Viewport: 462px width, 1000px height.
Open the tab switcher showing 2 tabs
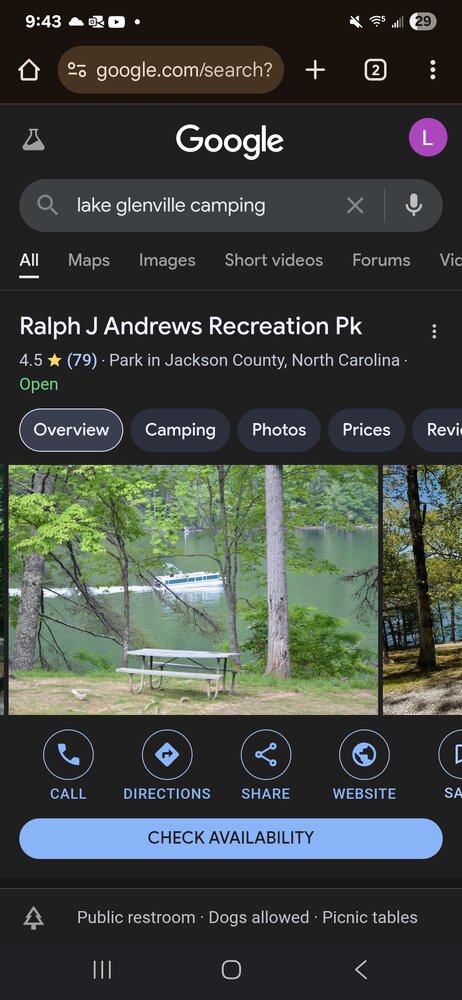click(375, 70)
